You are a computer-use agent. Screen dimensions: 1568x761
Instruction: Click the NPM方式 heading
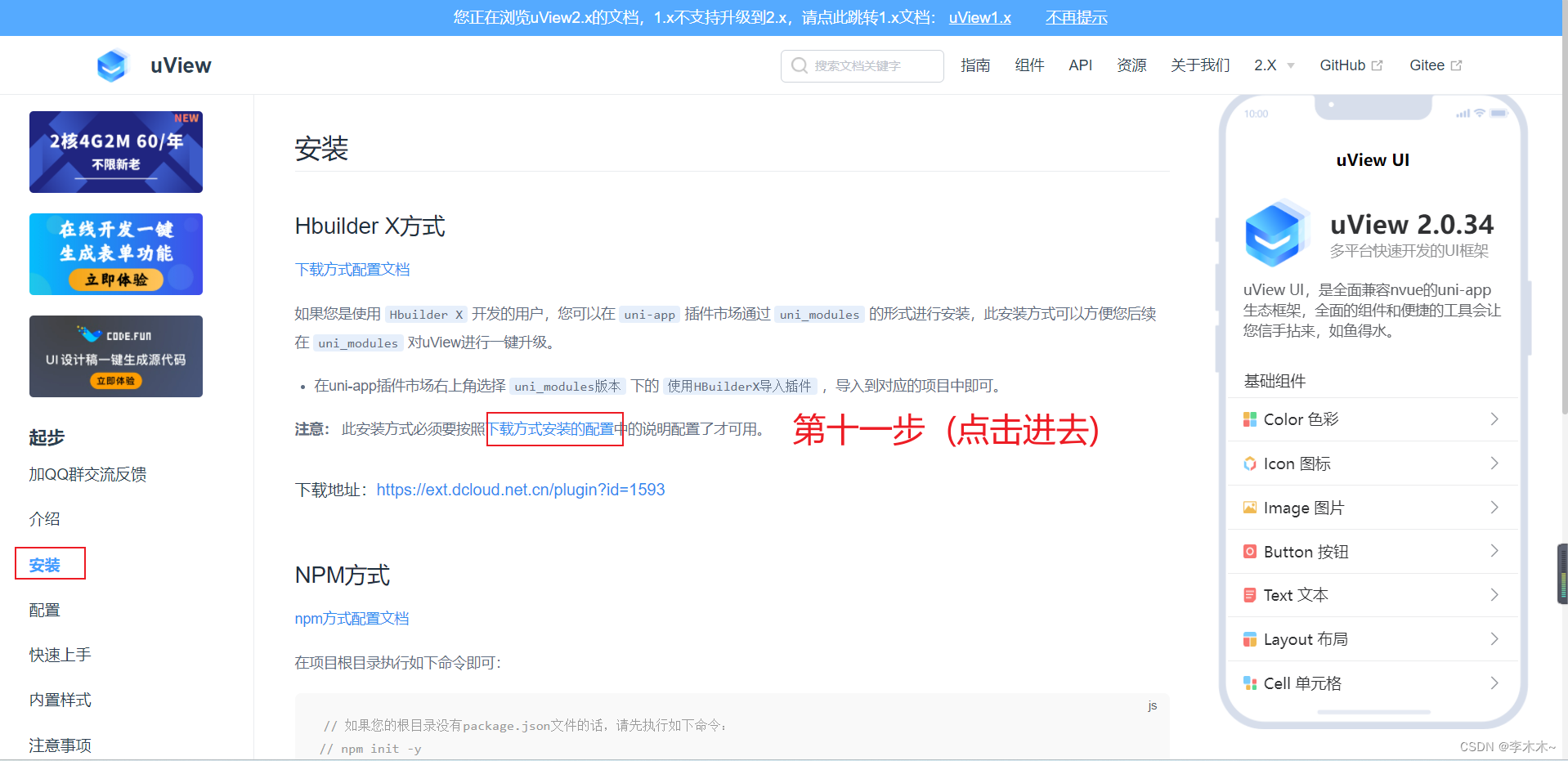pyautogui.click(x=343, y=575)
